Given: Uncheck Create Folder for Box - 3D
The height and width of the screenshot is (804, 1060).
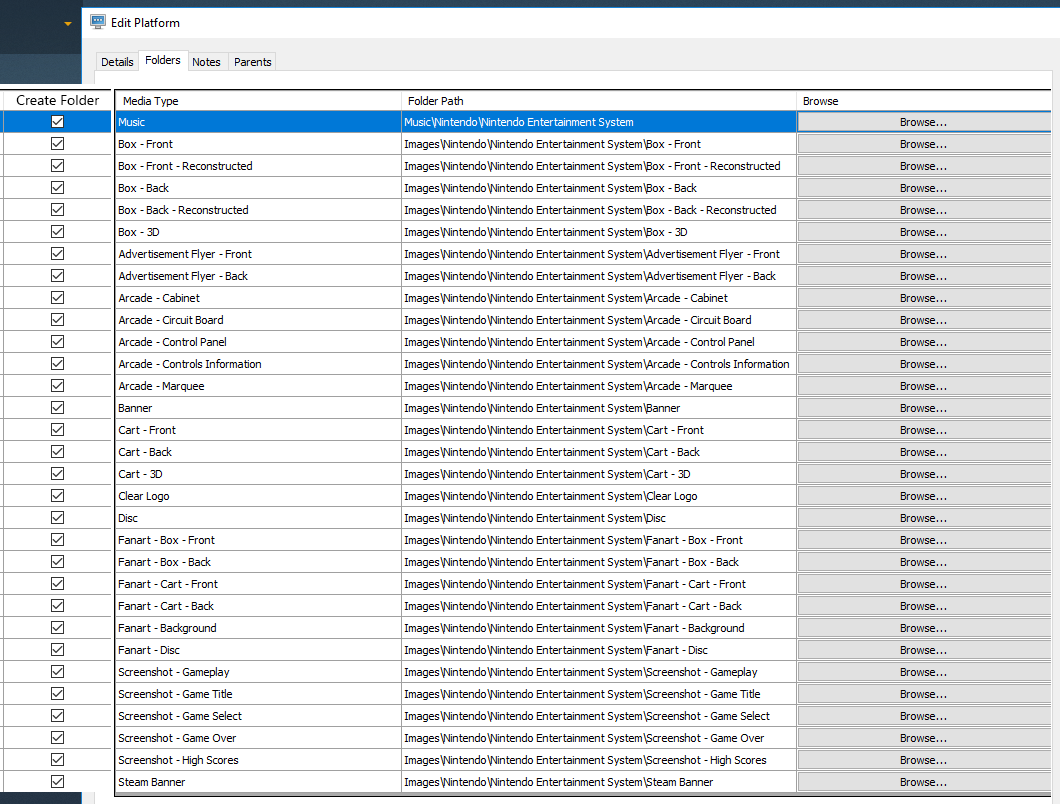Looking at the screenshot, I should pyautogui.click(x=57, y=232).
